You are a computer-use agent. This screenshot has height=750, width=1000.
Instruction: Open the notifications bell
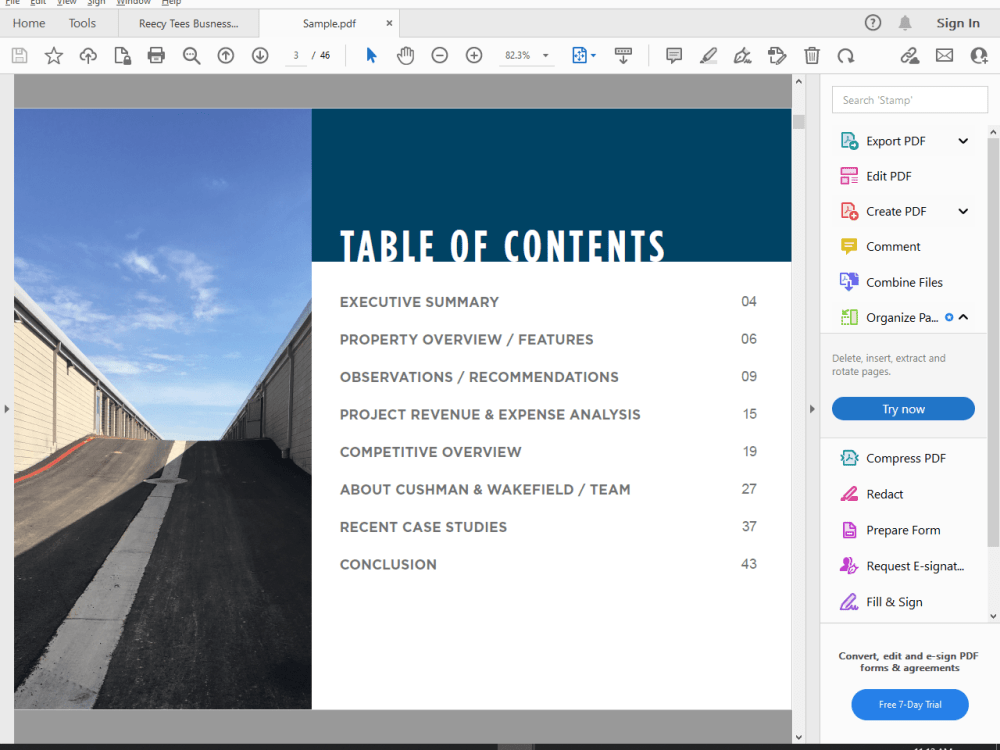tap(905, 23)
